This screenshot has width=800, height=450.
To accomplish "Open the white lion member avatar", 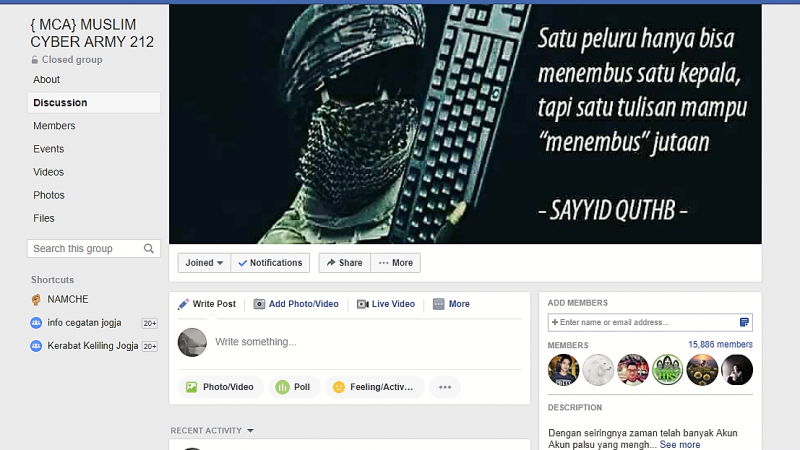I will tap(598, 369).
